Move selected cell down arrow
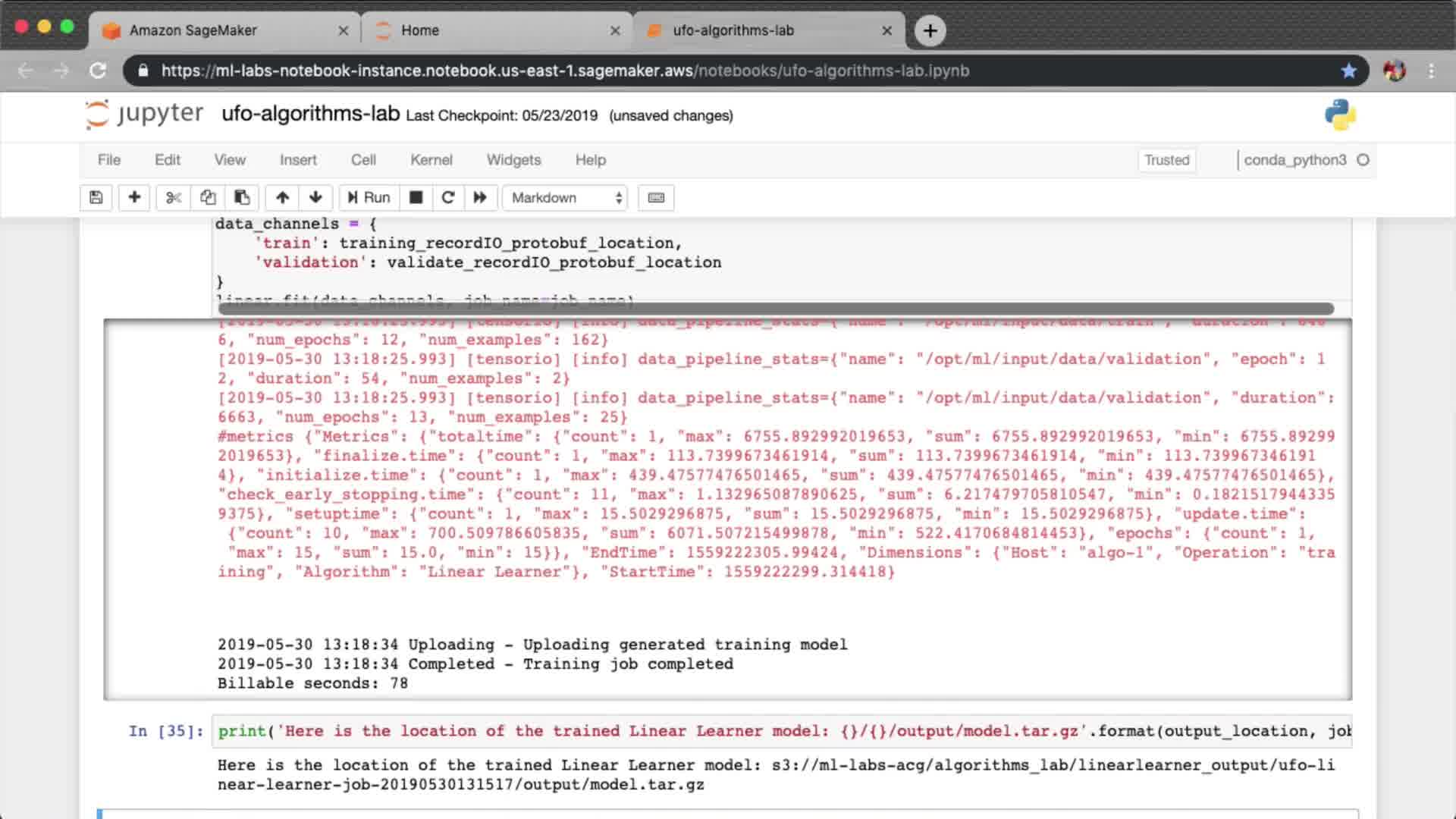This screenshot has width=1456, height=819. [315, 198]
